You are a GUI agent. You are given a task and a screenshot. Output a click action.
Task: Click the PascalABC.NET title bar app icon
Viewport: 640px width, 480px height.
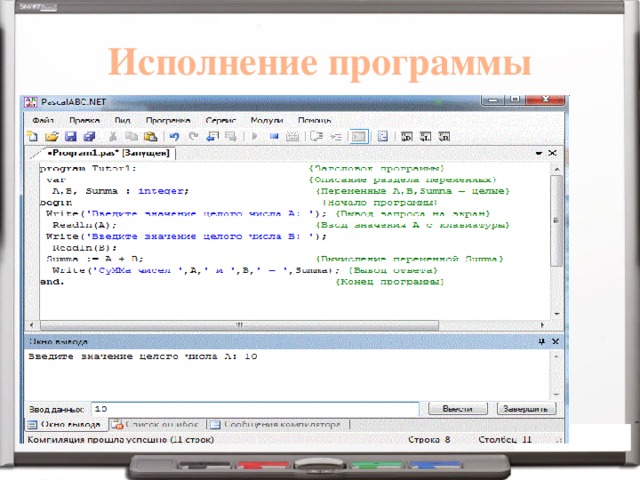click(31, 102)
